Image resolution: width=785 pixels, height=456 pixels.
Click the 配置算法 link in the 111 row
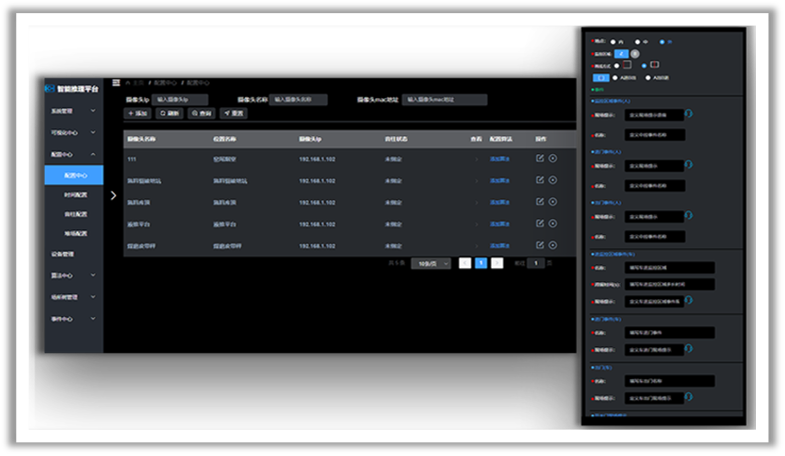tap(499, 159)
